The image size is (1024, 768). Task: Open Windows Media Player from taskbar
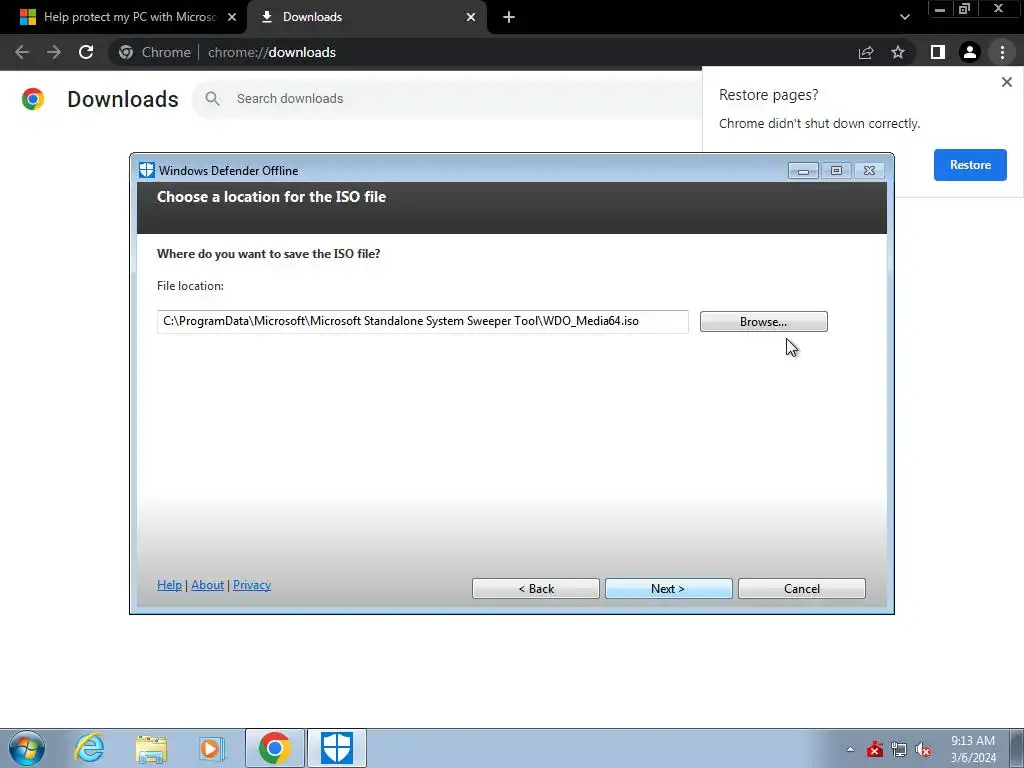click(x=212, y=748)
